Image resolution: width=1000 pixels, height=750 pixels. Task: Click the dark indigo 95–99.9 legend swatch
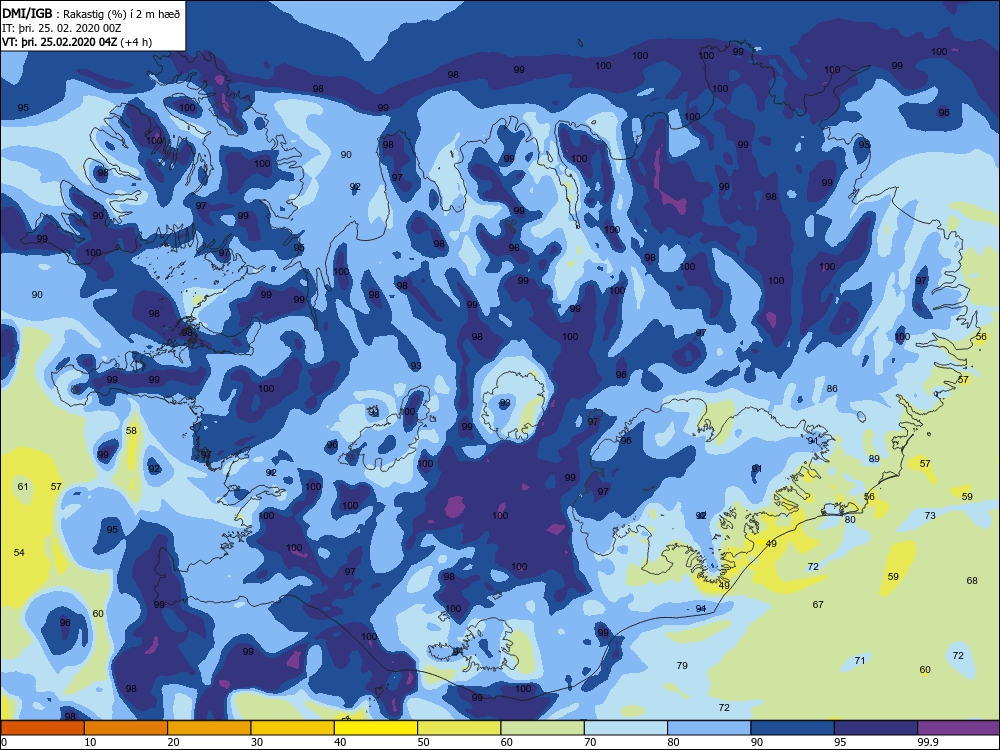876,728
